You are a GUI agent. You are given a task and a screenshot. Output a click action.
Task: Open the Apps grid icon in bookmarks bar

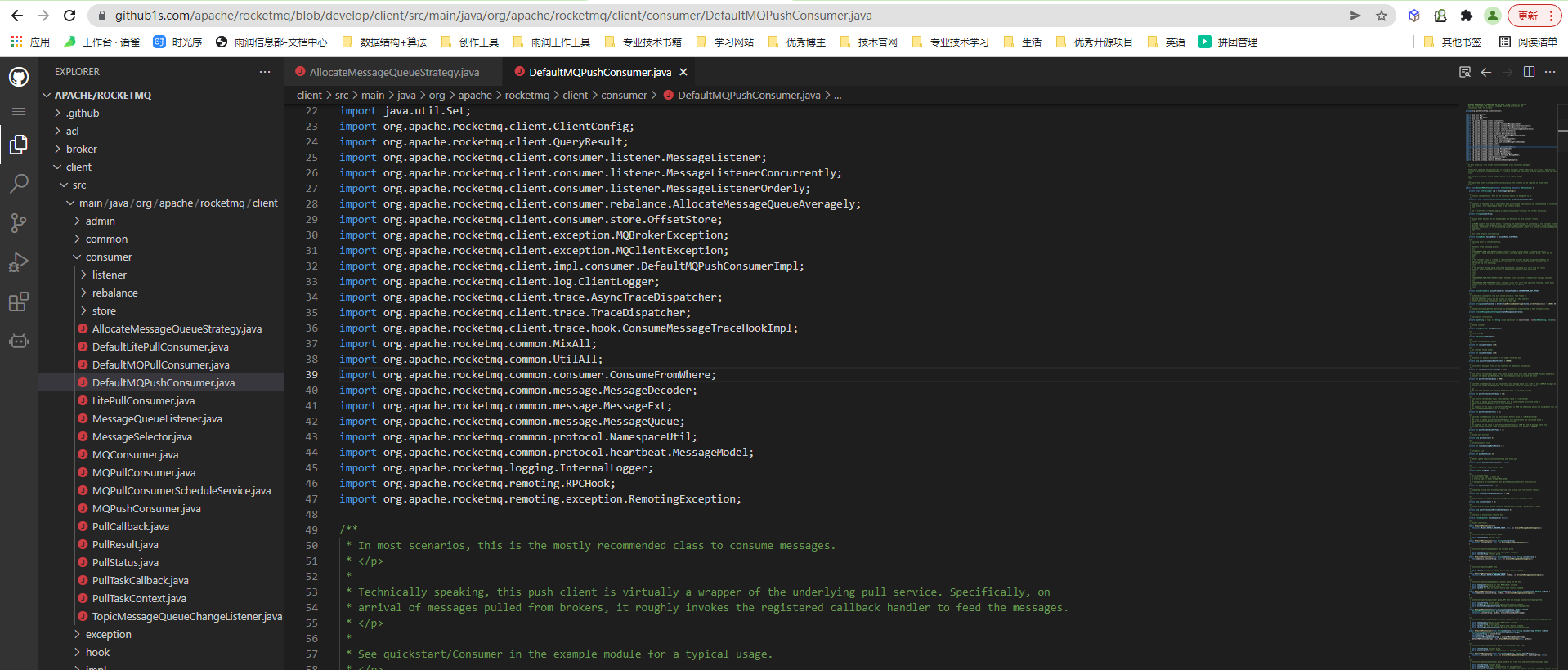(x=16, y=42)
